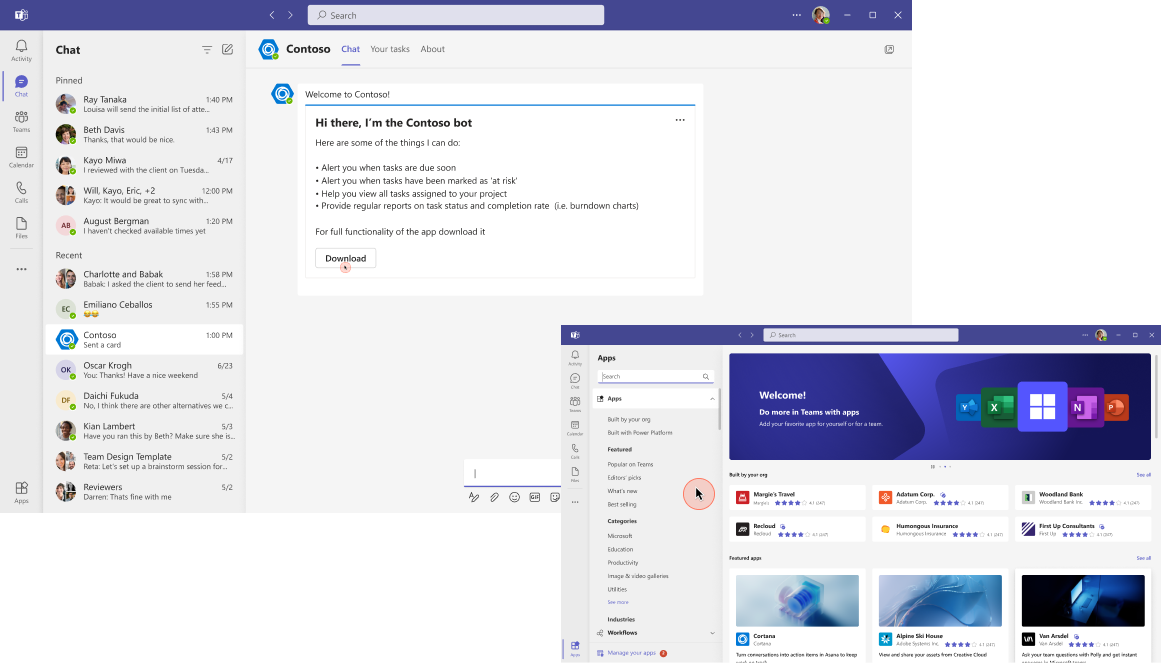Viewport: 1161px width, 663px height.
Task: Click the Alpine Ski House thumbnail
Action: click(x=940, y=601)
